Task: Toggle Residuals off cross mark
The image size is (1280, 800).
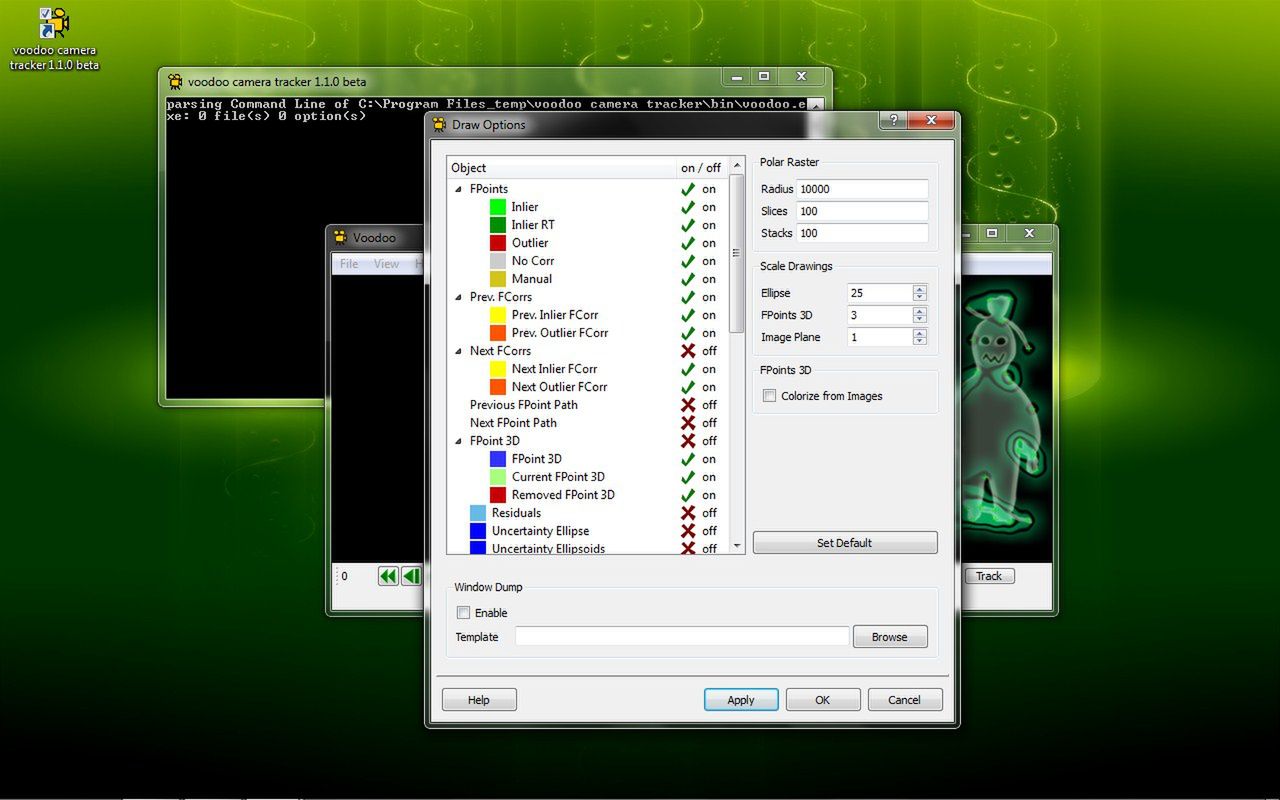Action: pos(688,513)
